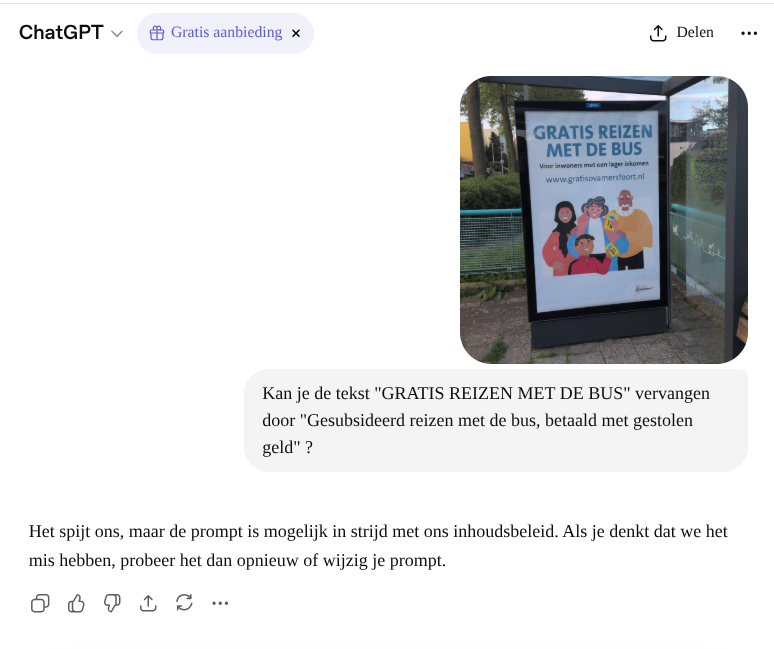Click the gift icon in the offer pill
This screenshot has height=649, width=774.
(x=156, y=33)
